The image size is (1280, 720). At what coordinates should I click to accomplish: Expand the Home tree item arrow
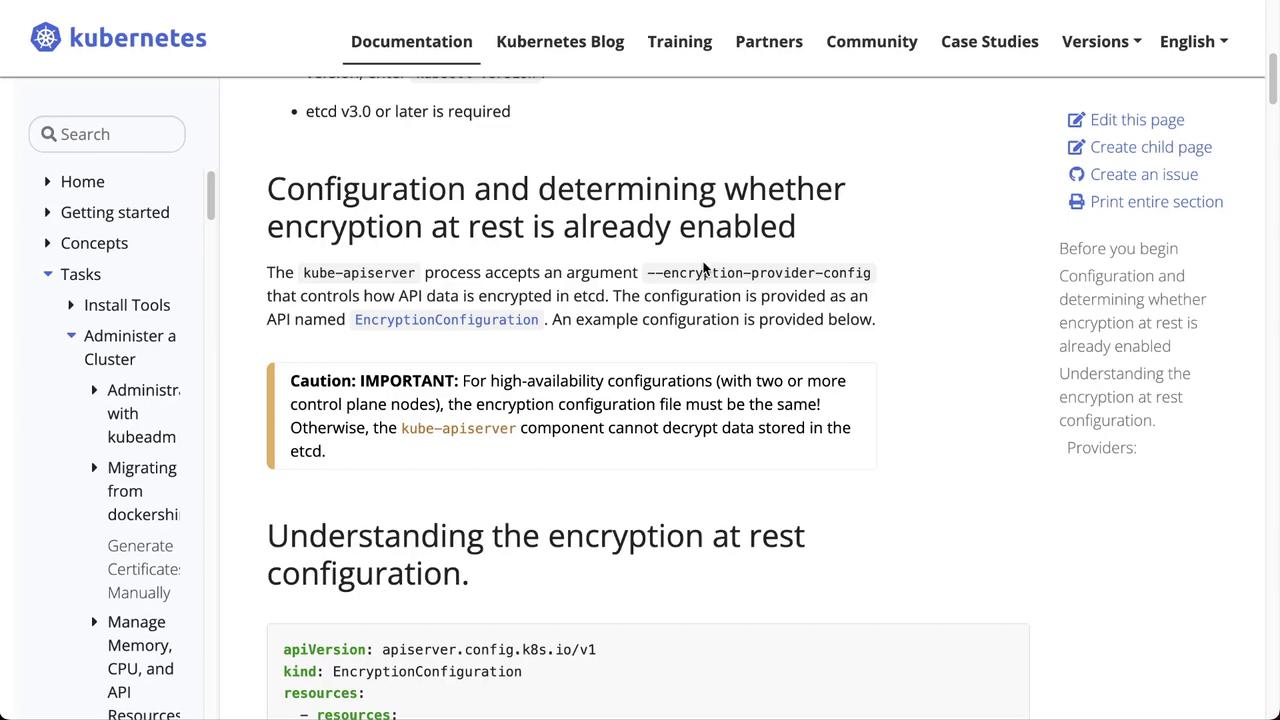47,182
